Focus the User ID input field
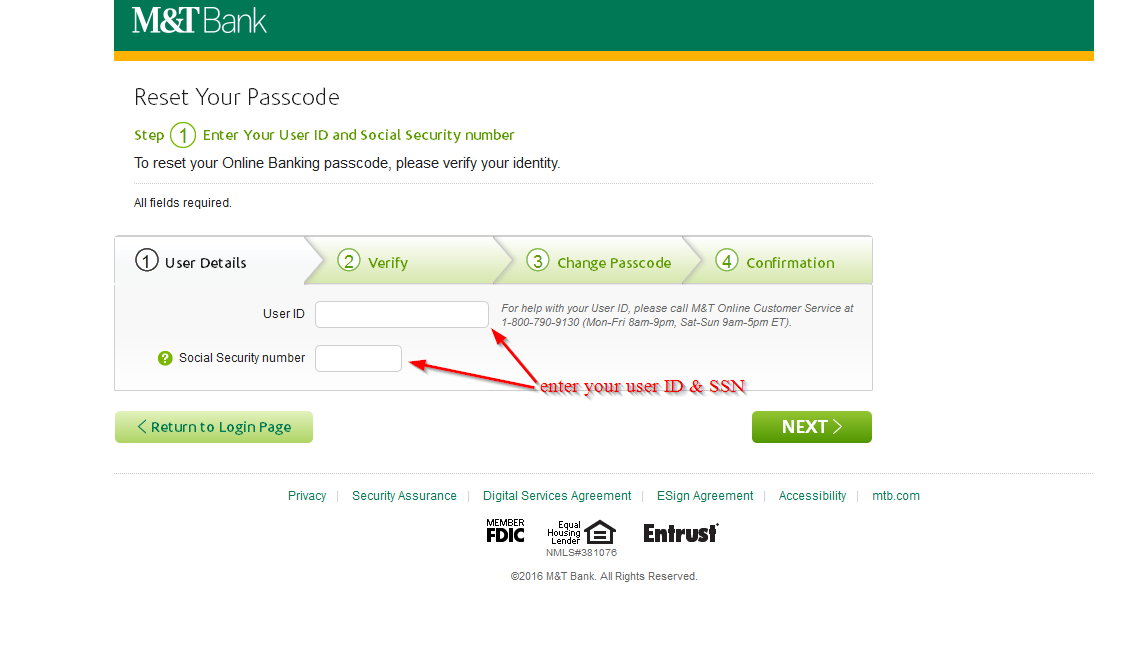The width and height of the screenshot is (1143, 648). click(402, 314)
